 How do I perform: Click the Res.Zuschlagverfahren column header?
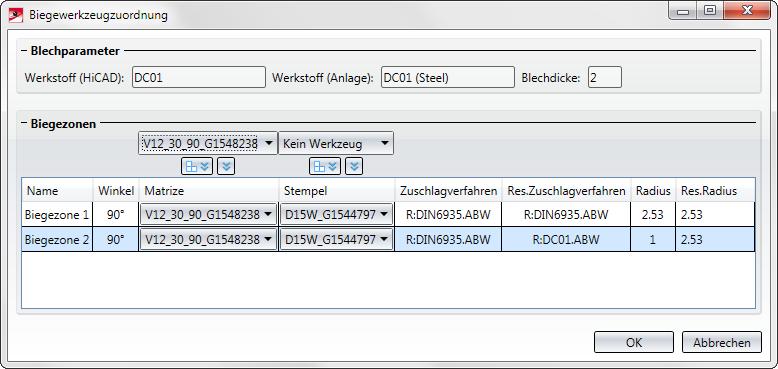(x=566, y=190)
